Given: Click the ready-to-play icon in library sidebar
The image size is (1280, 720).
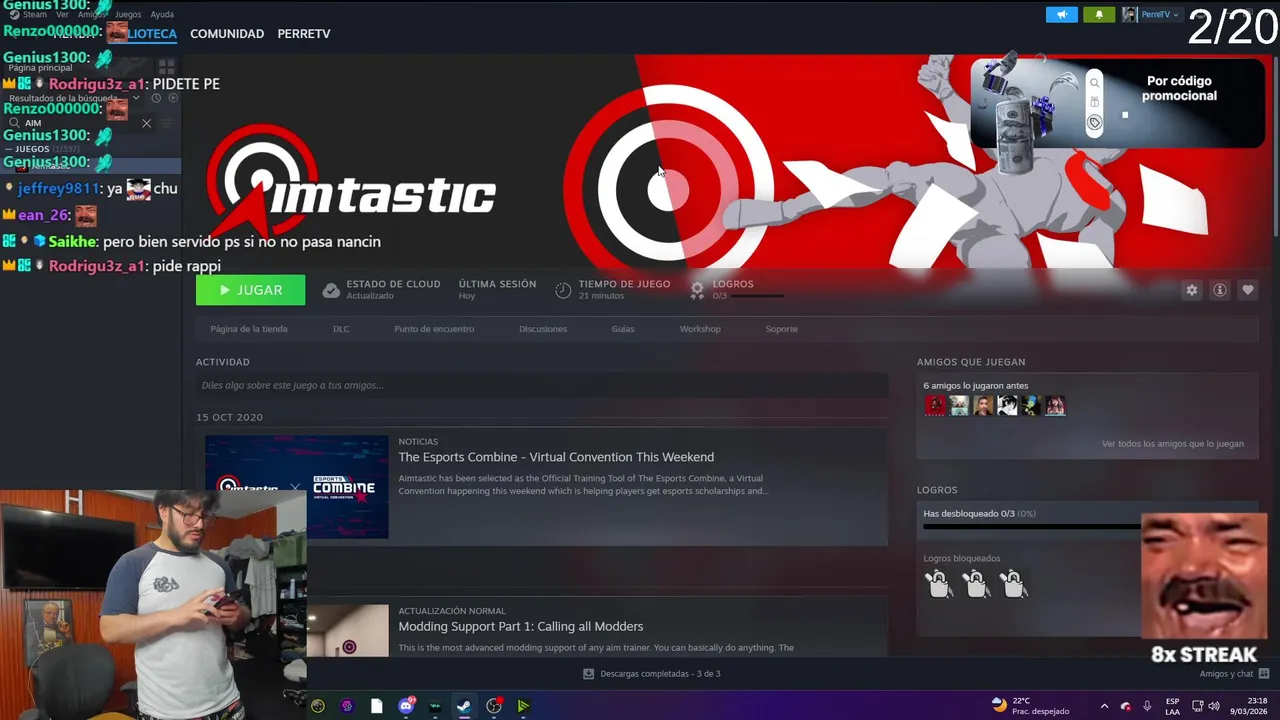Looking at the screenshot, I should click(x=173, y=98).
